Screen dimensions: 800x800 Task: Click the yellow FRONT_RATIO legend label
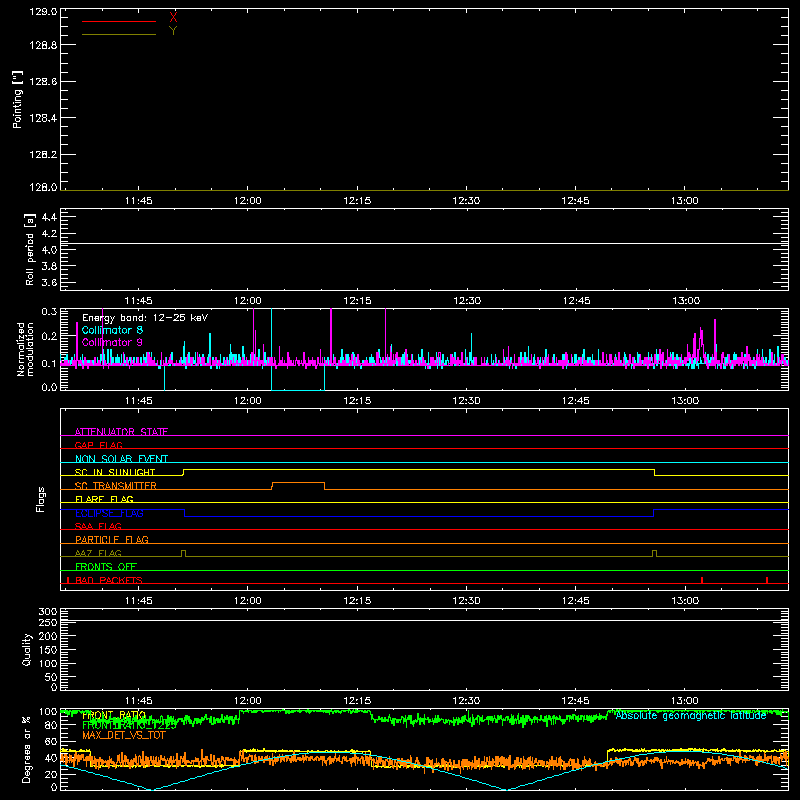[x=114, y=715]
